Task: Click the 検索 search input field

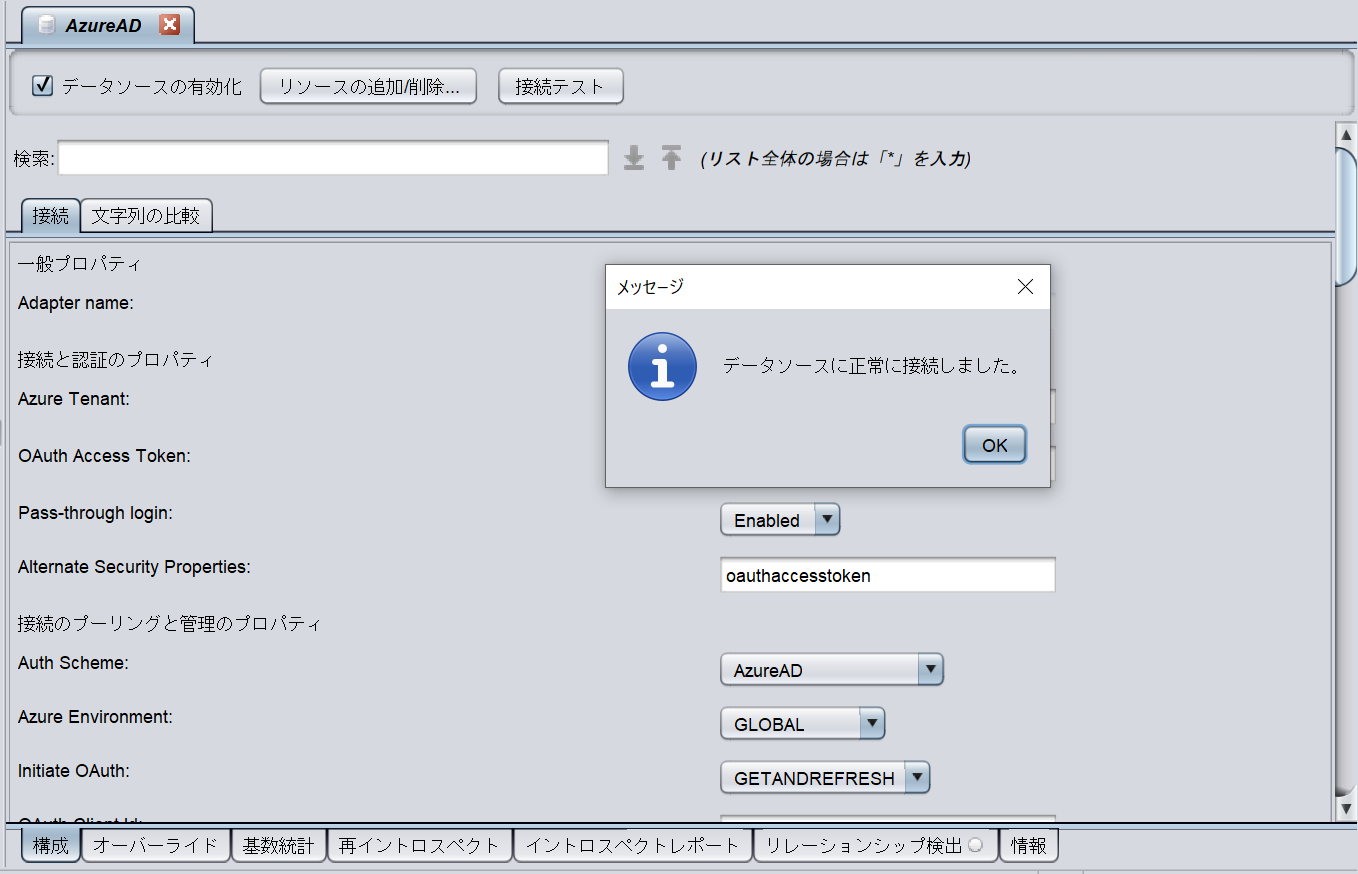Action: pos(333,158)
